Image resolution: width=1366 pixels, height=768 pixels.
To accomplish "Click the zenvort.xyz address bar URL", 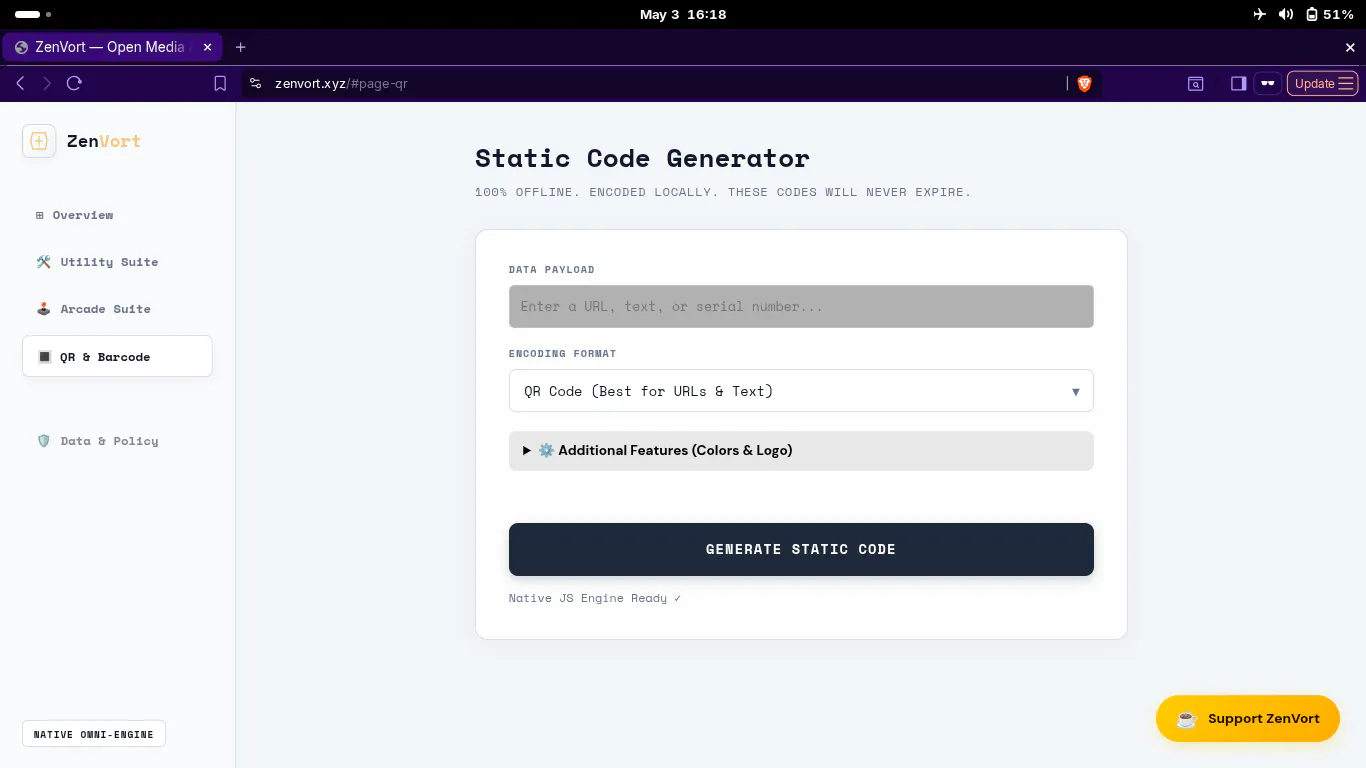I will coord(341,84).
